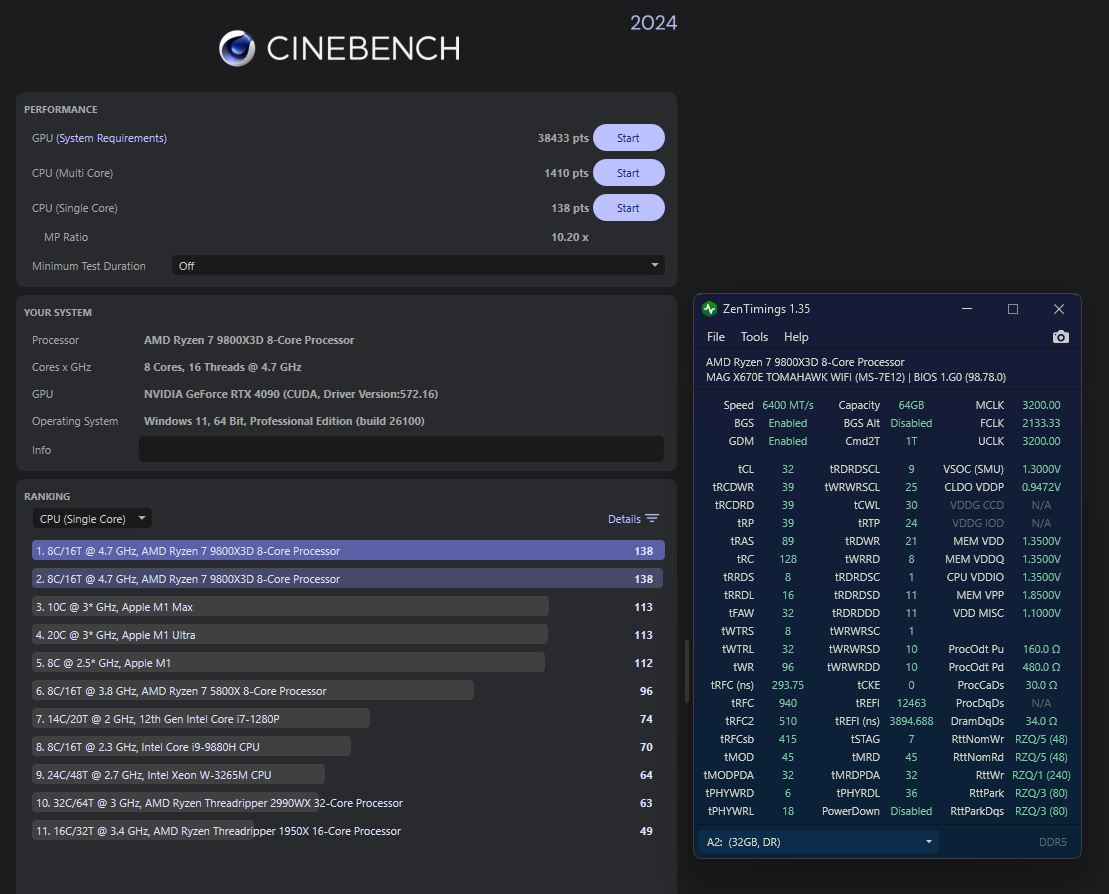This screenshot has width=1109, height=894.
Task: Select the Apple M1 Max ranking row
Action: click(348, 607)
